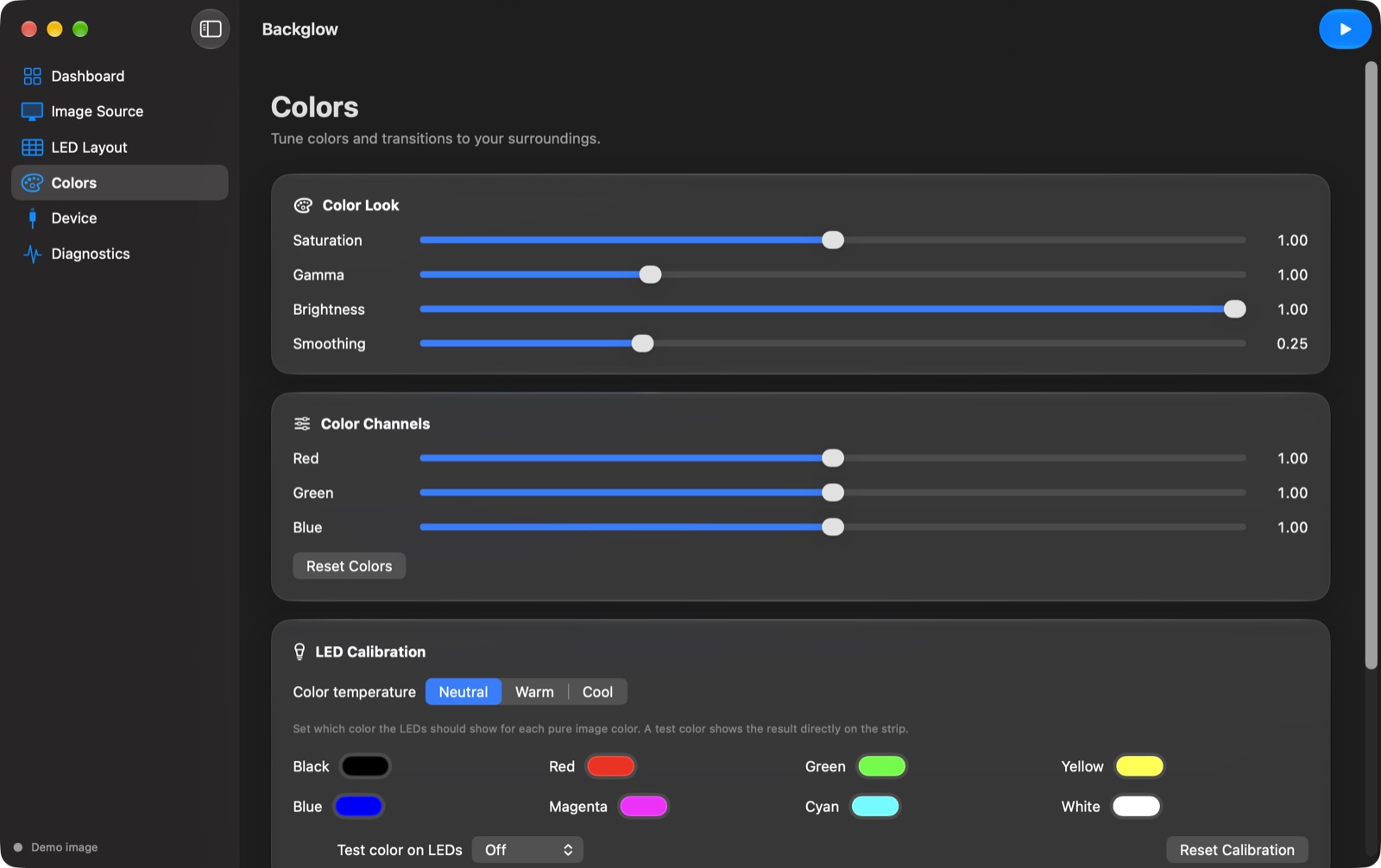Image resolution: width=1381 pixels, height=868 pixels.
Task: Click the Device plug icon
Action: click(x=32, y=218)
